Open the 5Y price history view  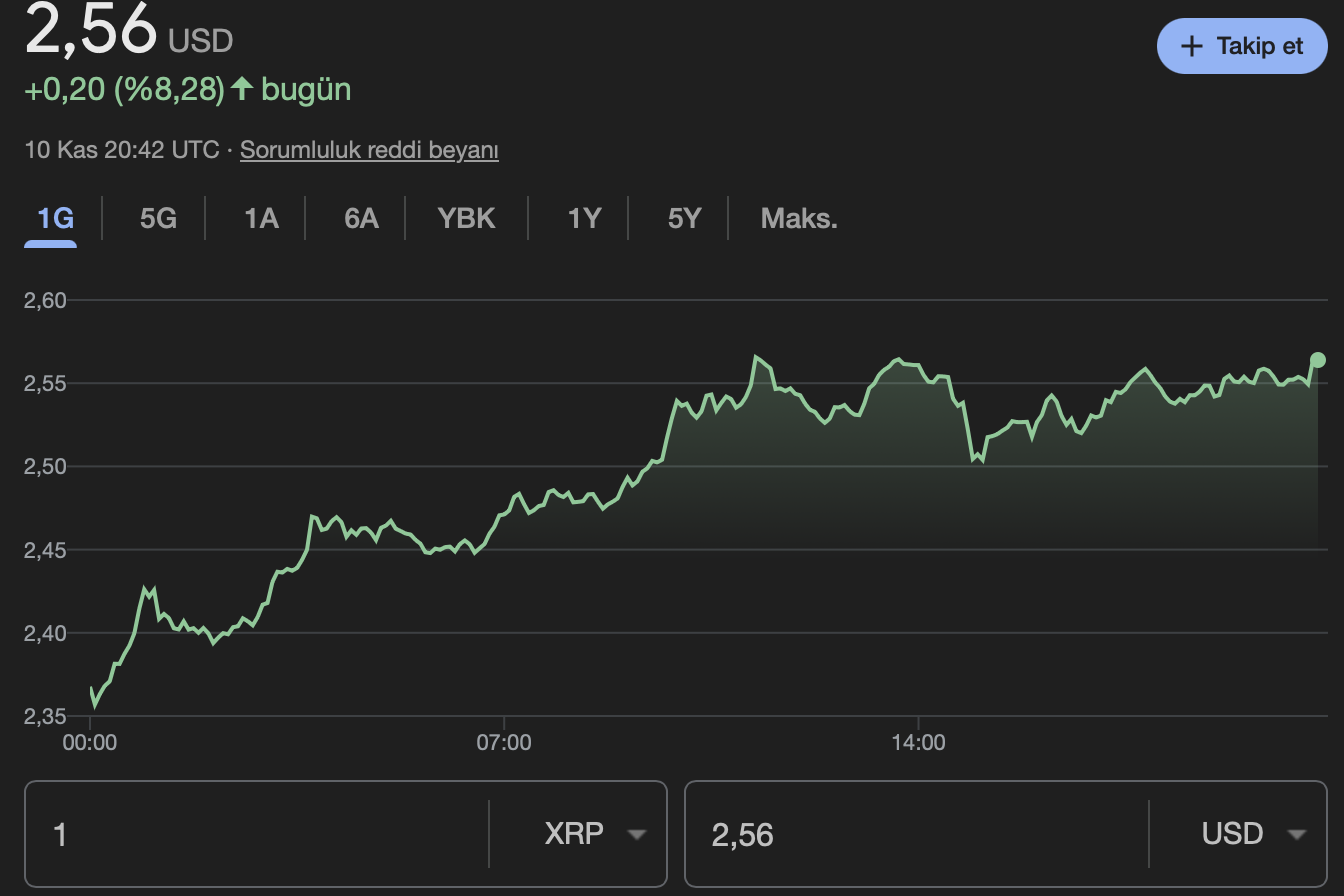pyautogui.click(x=684, y=218)
